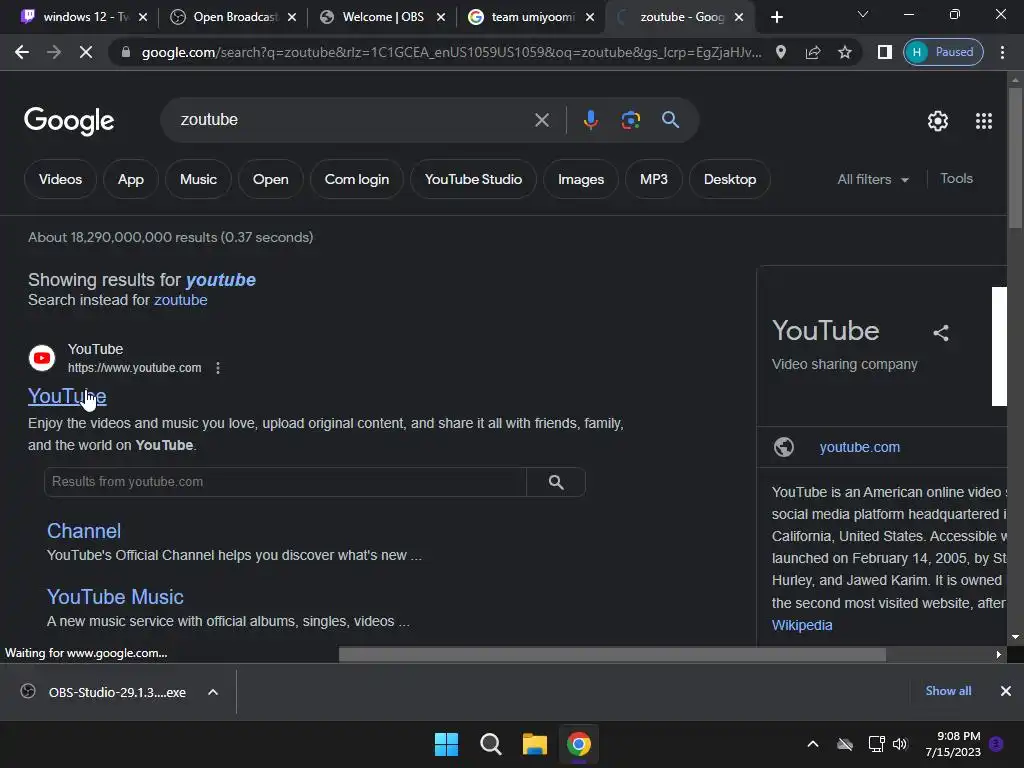Select the Music filter chip

[198, 180]
